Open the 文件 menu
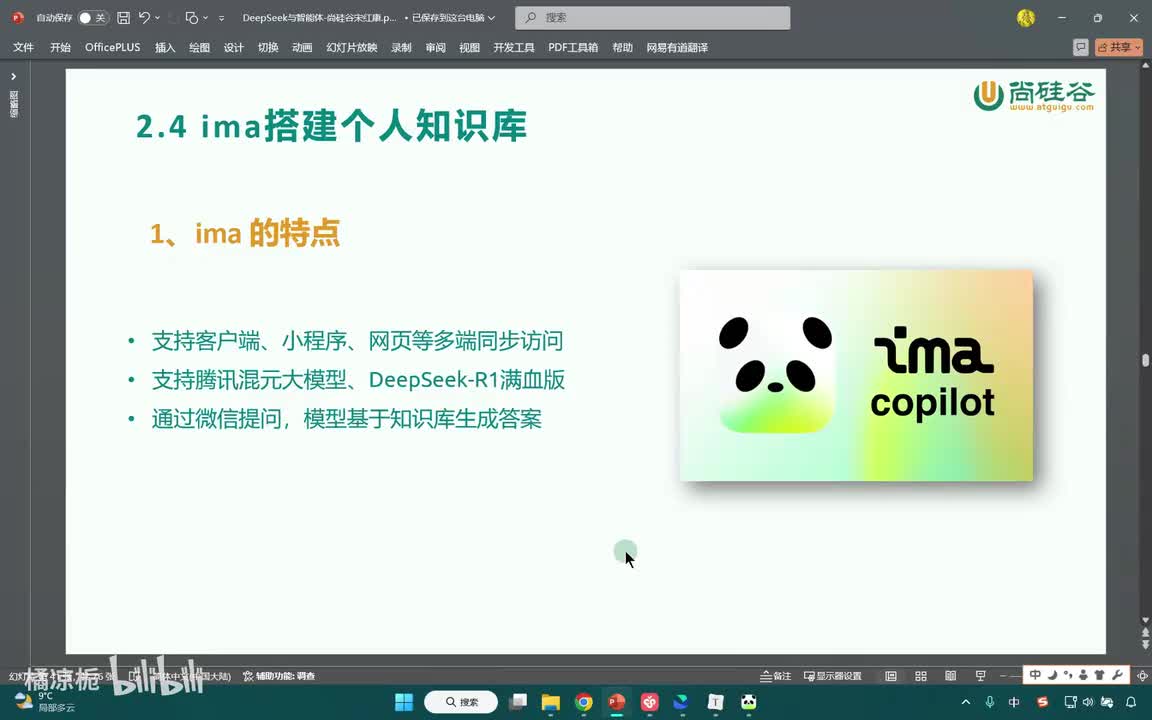The image size is (1152, 720). pos(24,47)
